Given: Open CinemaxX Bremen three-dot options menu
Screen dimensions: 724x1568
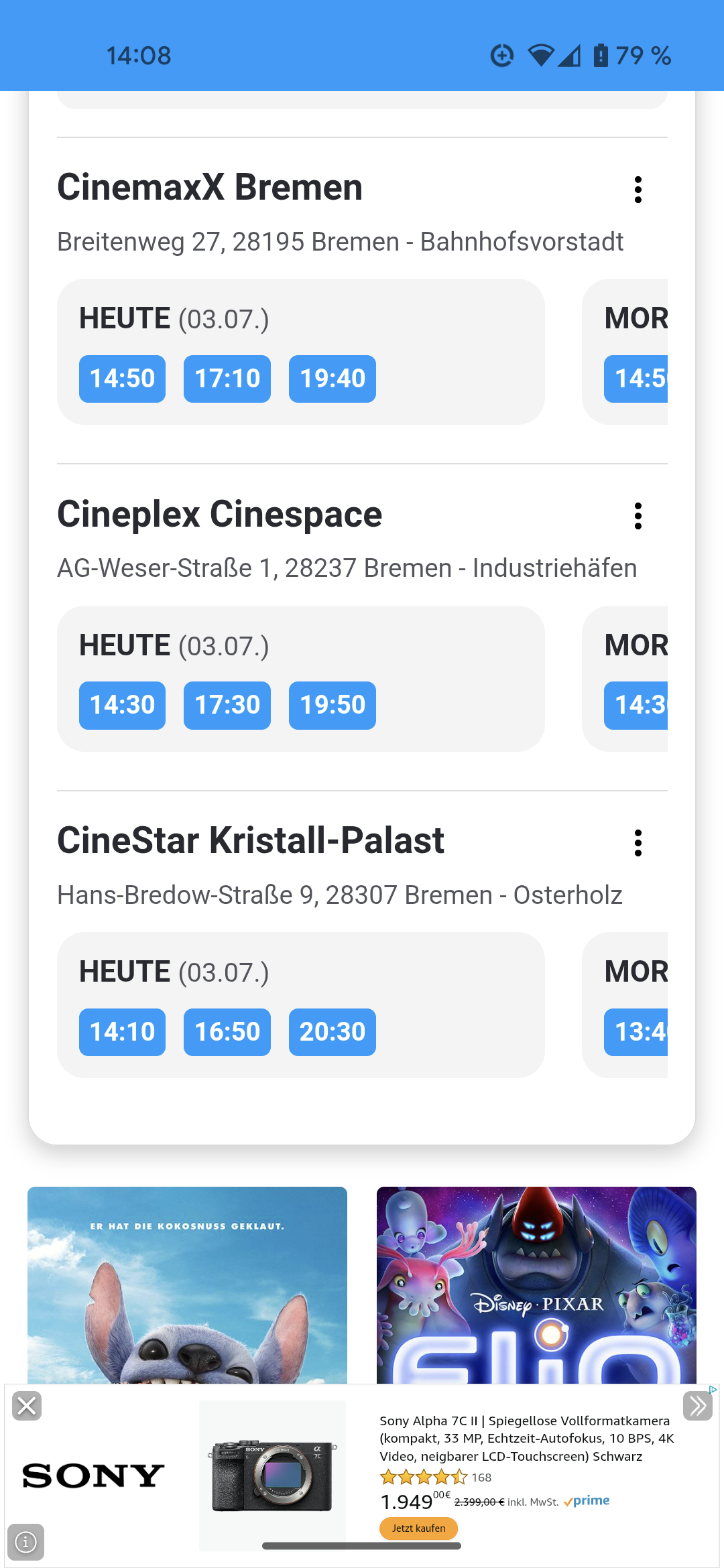Looking at the screenshot, I should tap(638, 190).
